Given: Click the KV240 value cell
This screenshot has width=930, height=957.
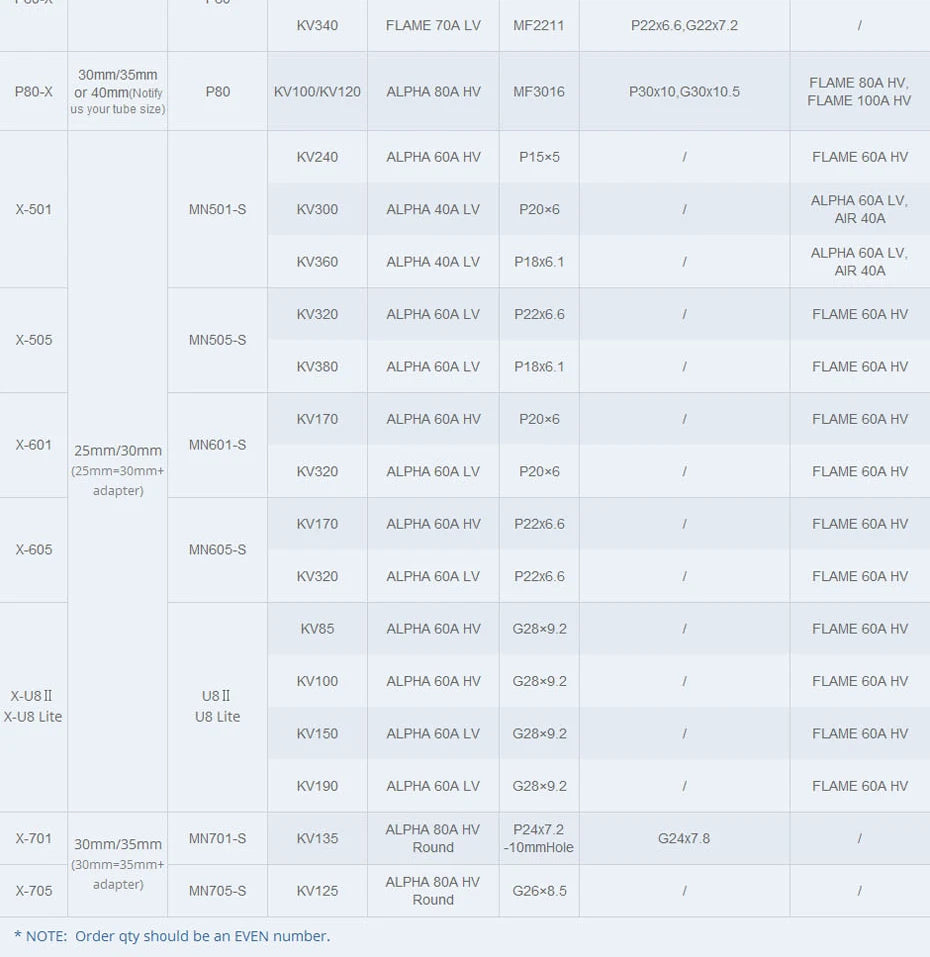Looking at the screenshot, I should click(x=317, y=157).
